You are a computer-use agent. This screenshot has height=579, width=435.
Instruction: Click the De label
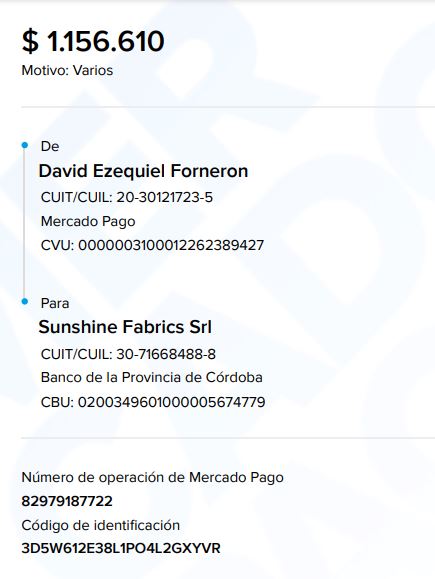pyautogui.click(x=50, y=146)
